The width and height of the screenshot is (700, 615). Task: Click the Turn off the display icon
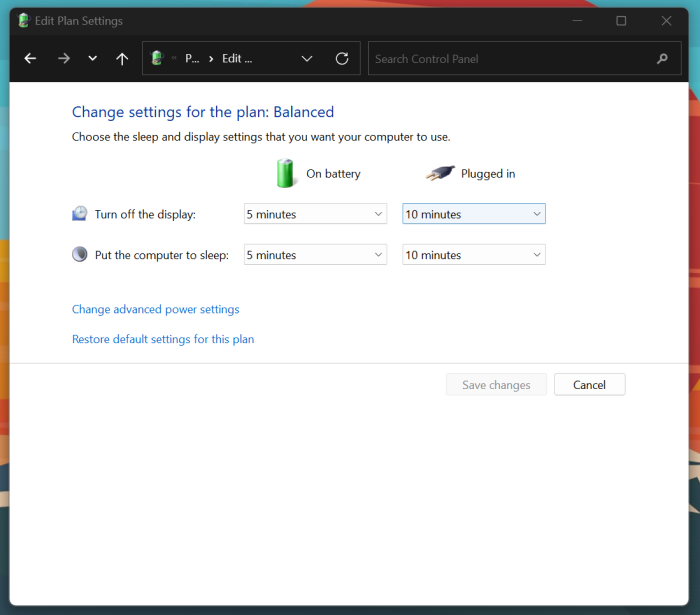79,213
